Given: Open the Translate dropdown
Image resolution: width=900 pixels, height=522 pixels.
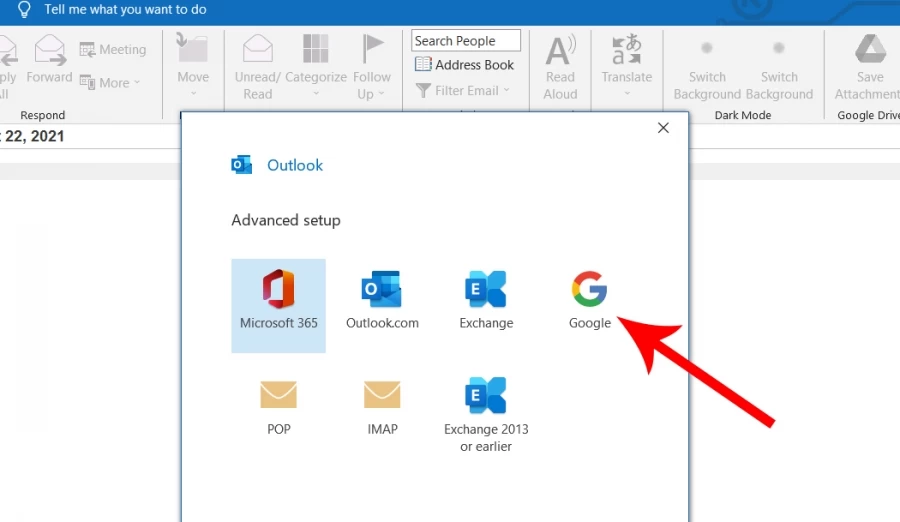Looking at the screenshot, I should (627, 65).
